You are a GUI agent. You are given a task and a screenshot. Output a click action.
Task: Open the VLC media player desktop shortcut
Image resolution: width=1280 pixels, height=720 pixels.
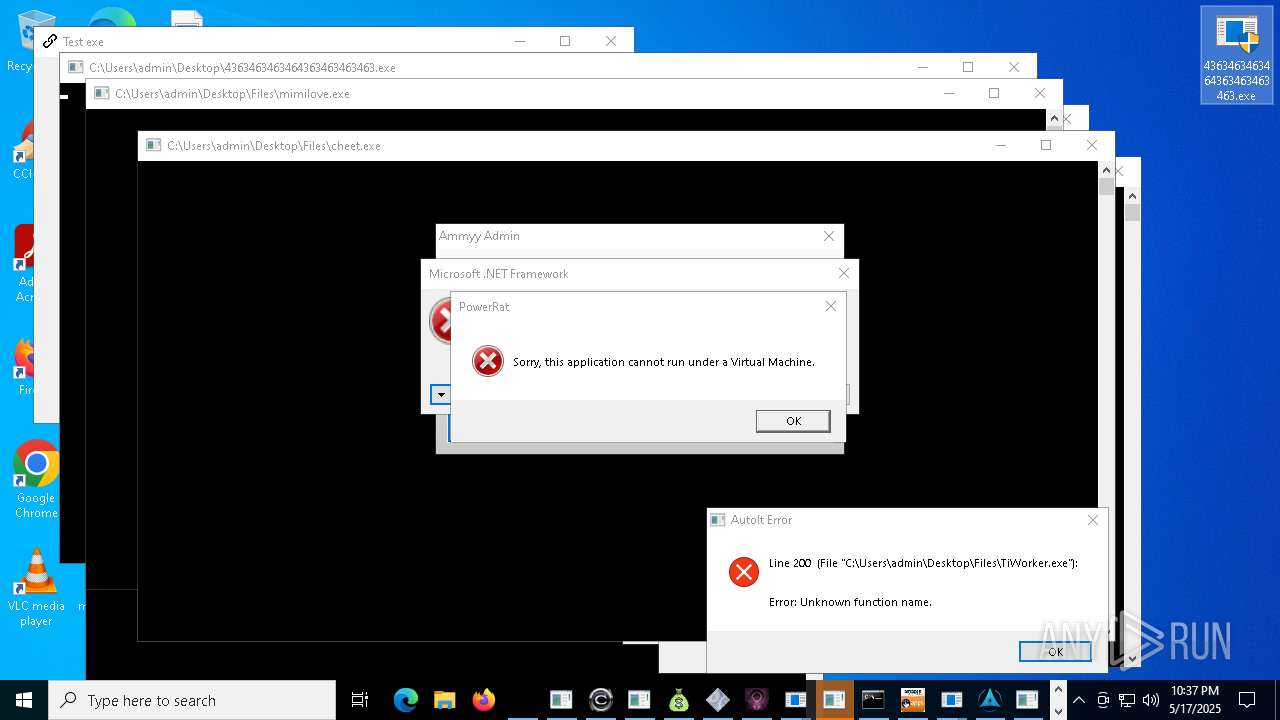36,588
